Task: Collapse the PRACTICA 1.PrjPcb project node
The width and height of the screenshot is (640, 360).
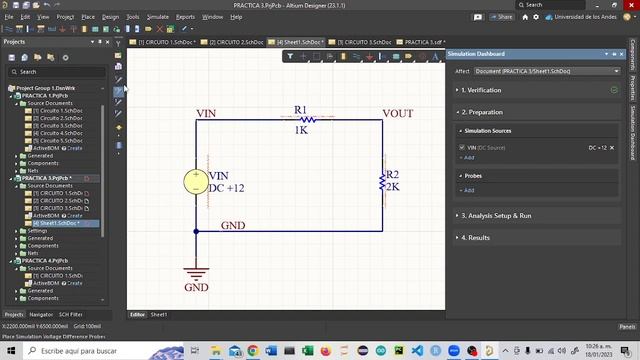Action: click(11, 96)
